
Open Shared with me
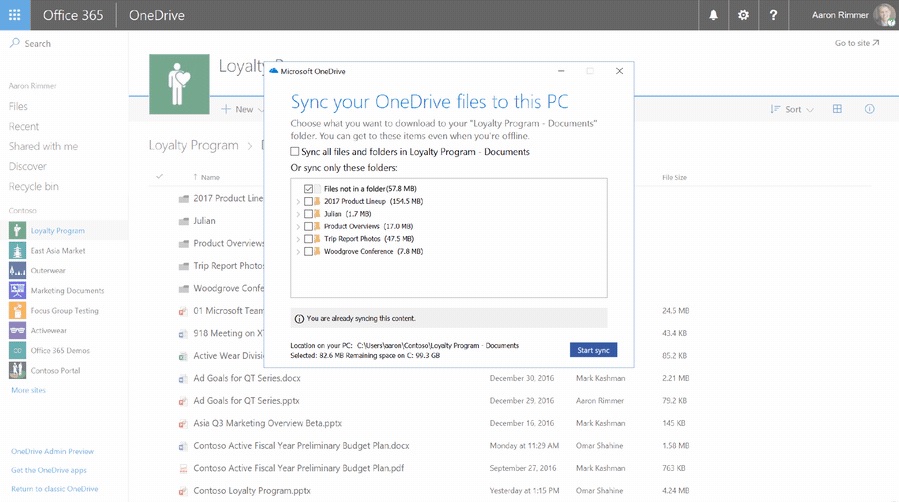pyautogui.click(x=44, y=146)
